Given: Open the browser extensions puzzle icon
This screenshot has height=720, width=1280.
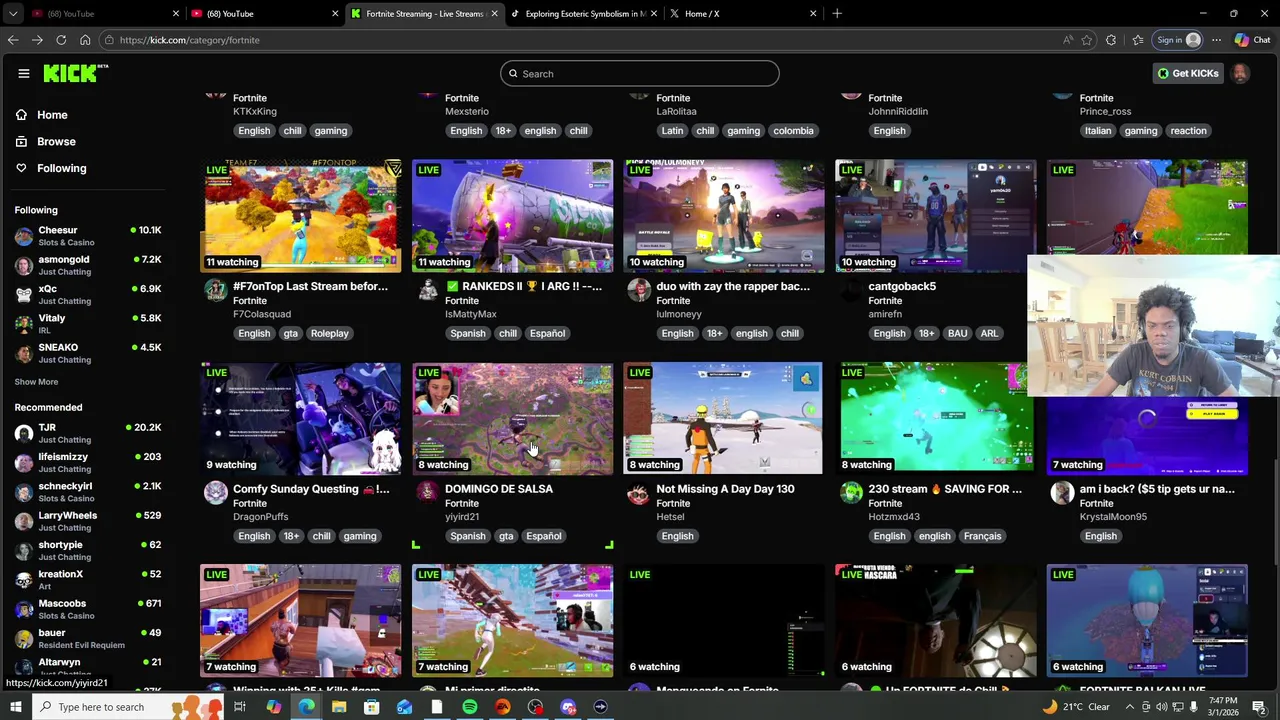Looking at the screenshot, I should pos(1111,40).
